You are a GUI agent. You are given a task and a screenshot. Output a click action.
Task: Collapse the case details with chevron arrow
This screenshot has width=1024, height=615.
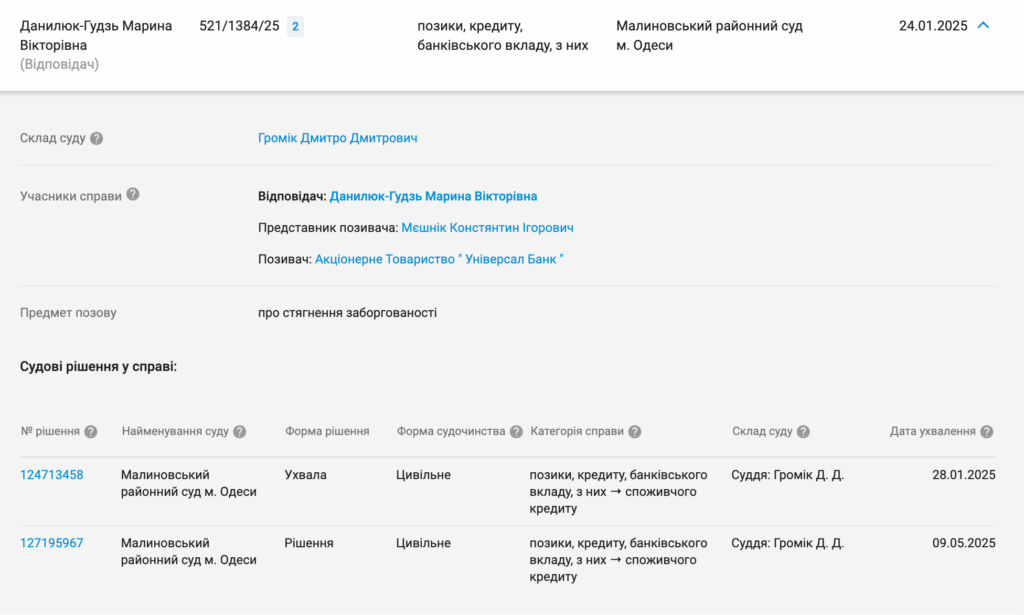click(983, 26)
